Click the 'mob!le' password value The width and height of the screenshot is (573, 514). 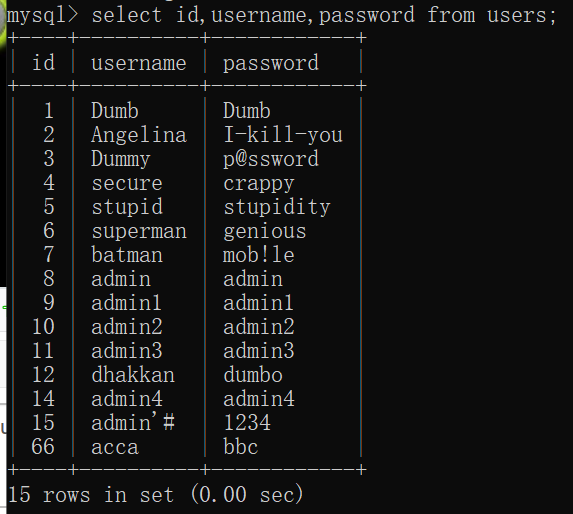point(259,255)
